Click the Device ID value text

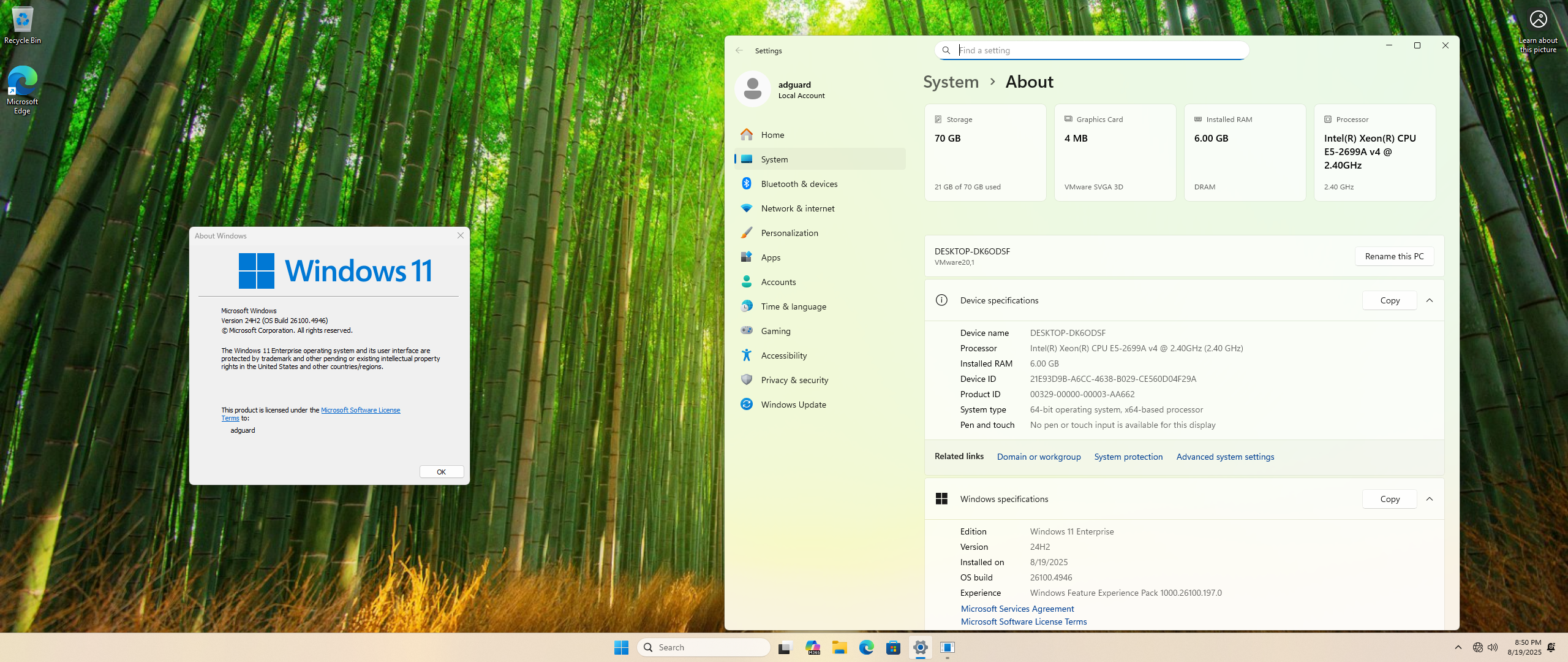1113,379
